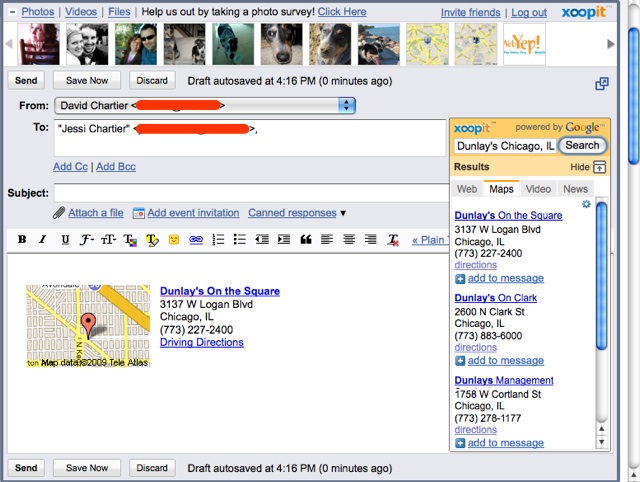The height and width of the screenshot is (482, 640).
Task: Click the Xoopit search query field
Action: point(505,146)
